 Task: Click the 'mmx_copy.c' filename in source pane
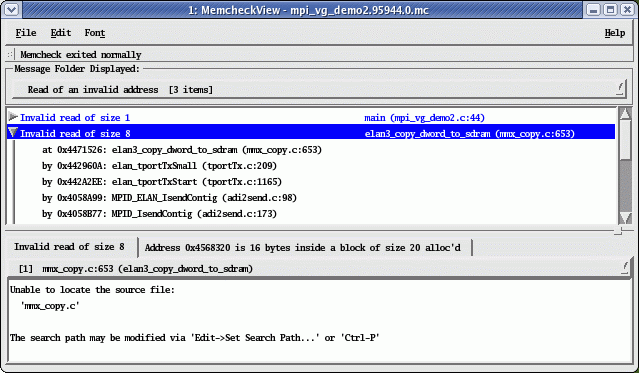[x=50, y=306]
